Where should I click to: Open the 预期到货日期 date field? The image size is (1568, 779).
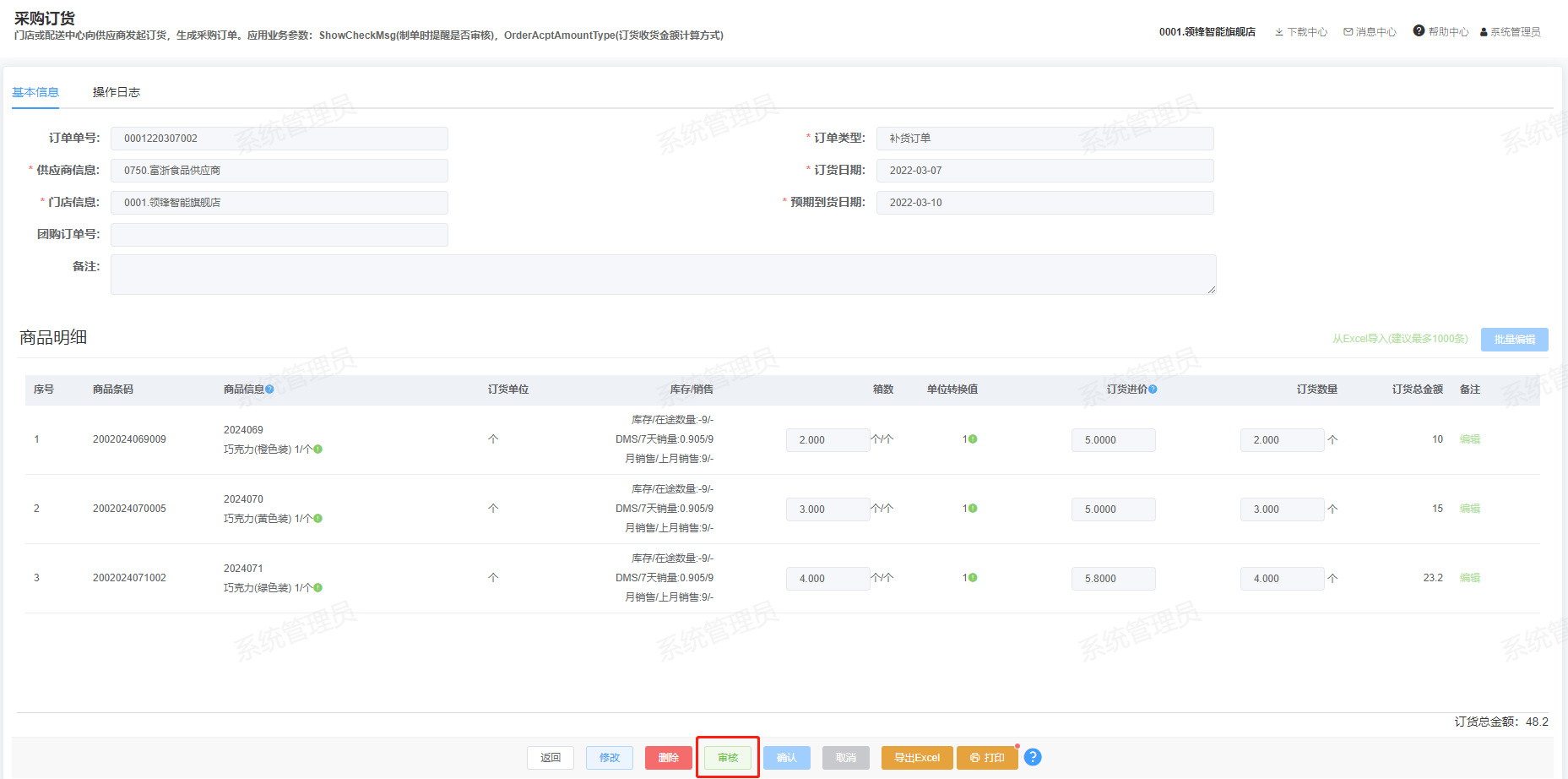[x=1044, y=203]
